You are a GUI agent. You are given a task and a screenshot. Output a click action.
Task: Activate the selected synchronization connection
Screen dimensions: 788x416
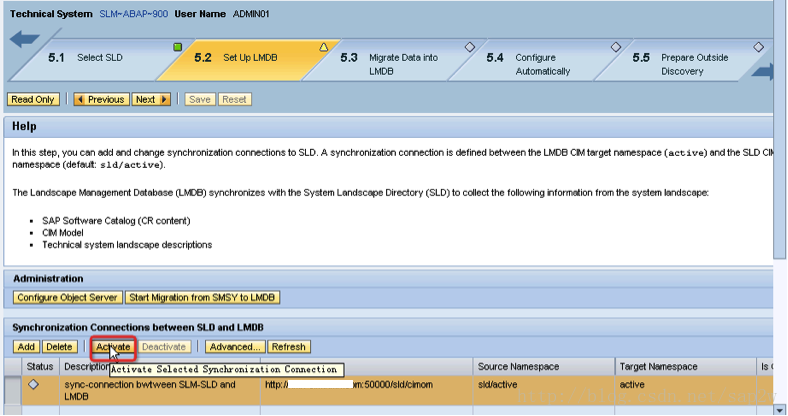click(x=113, y=347)
